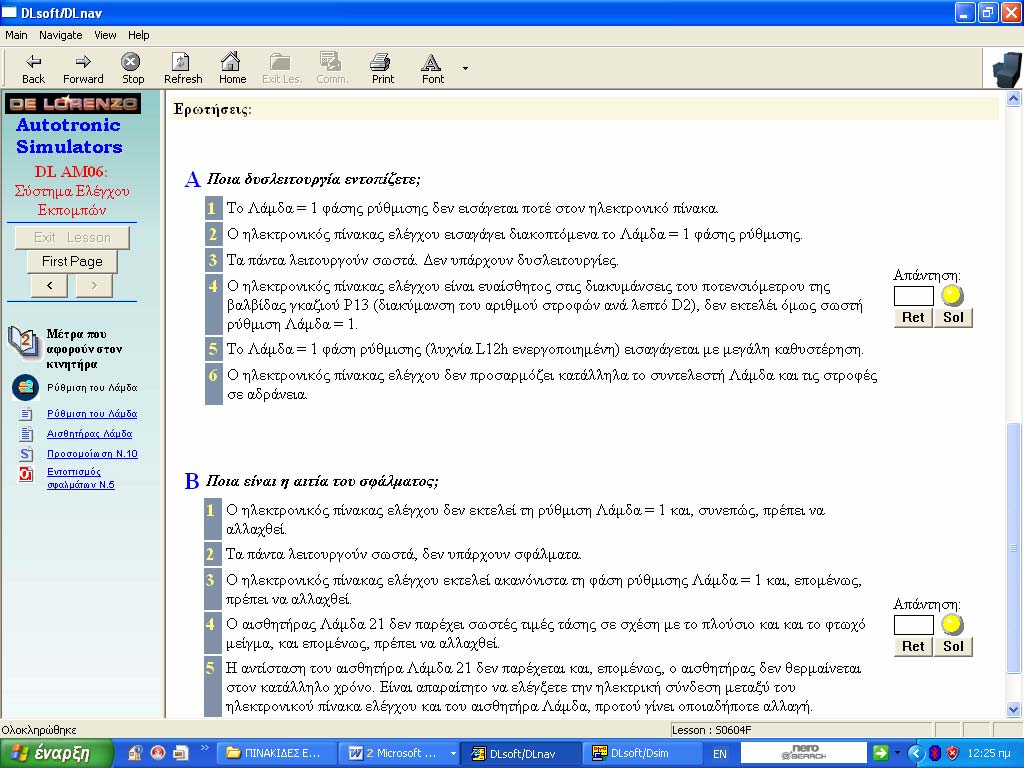Click the vertical scrollbar down arrow

coord(1014,709)
